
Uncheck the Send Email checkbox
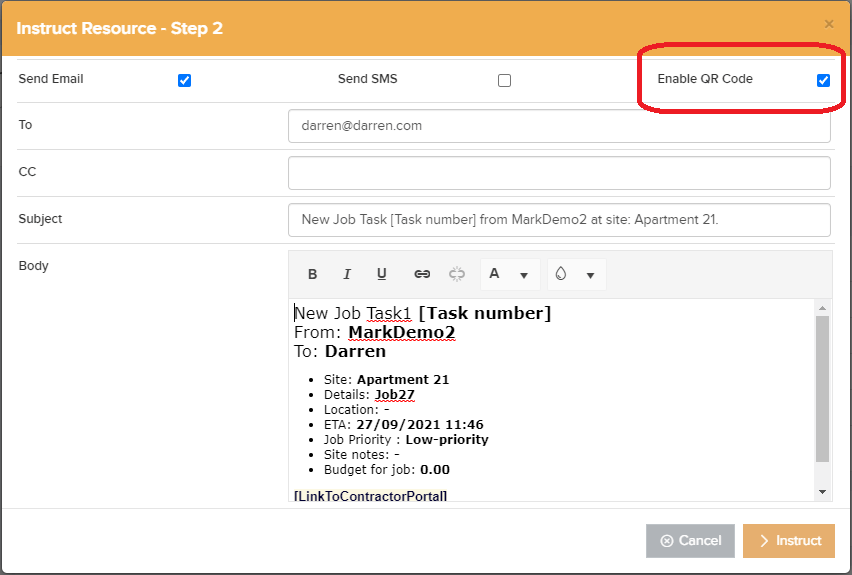point(184,80)
